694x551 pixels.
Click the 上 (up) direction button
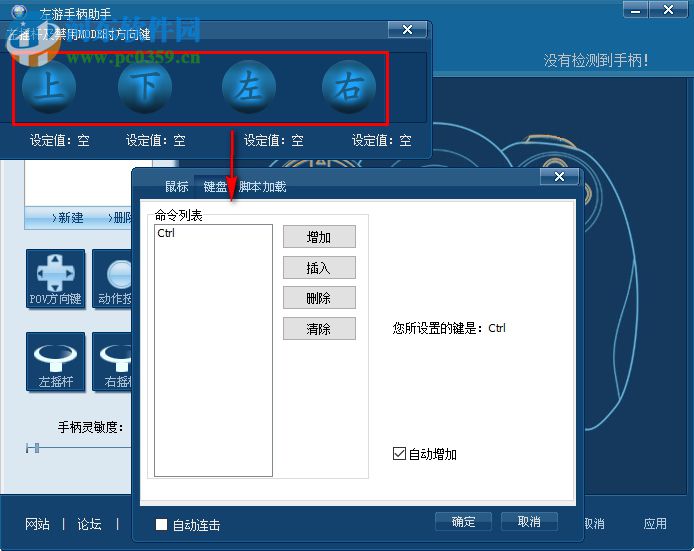(48, 88)
